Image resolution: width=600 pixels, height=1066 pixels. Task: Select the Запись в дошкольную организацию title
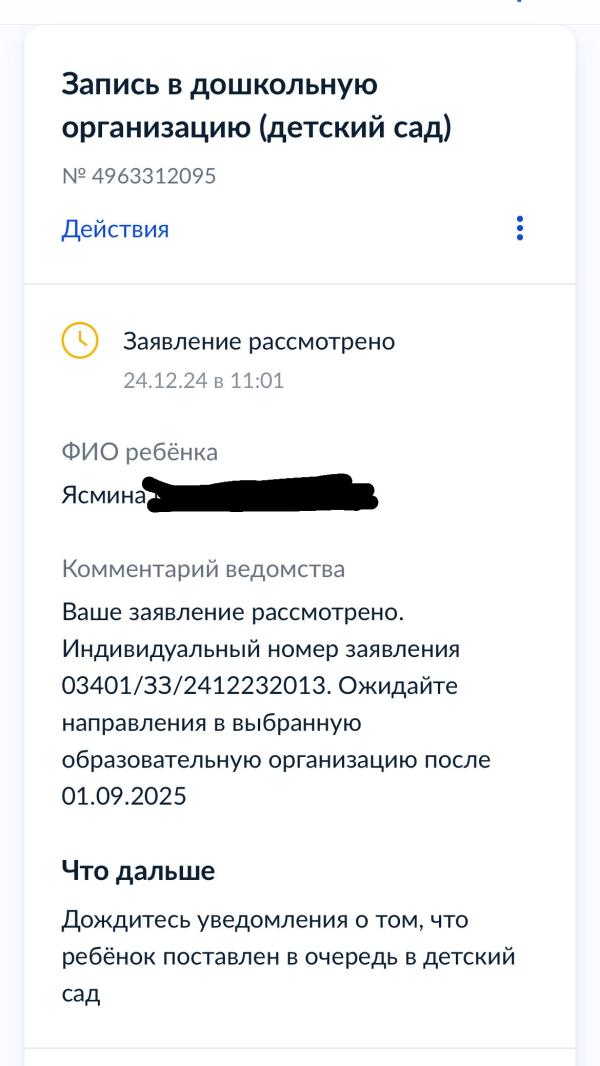tap(257, 106)
